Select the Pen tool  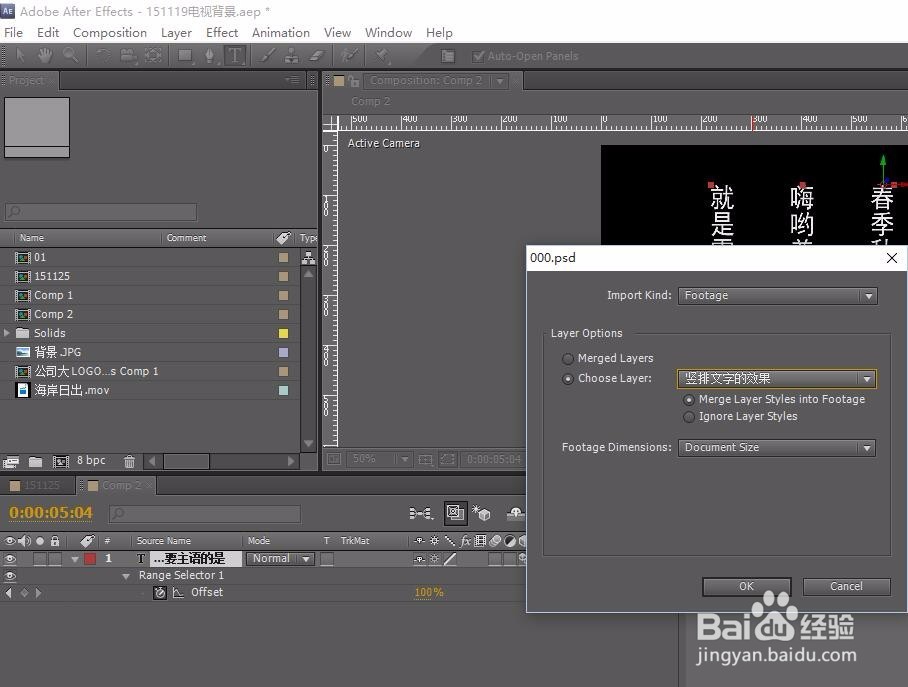(x=210, y=56)
